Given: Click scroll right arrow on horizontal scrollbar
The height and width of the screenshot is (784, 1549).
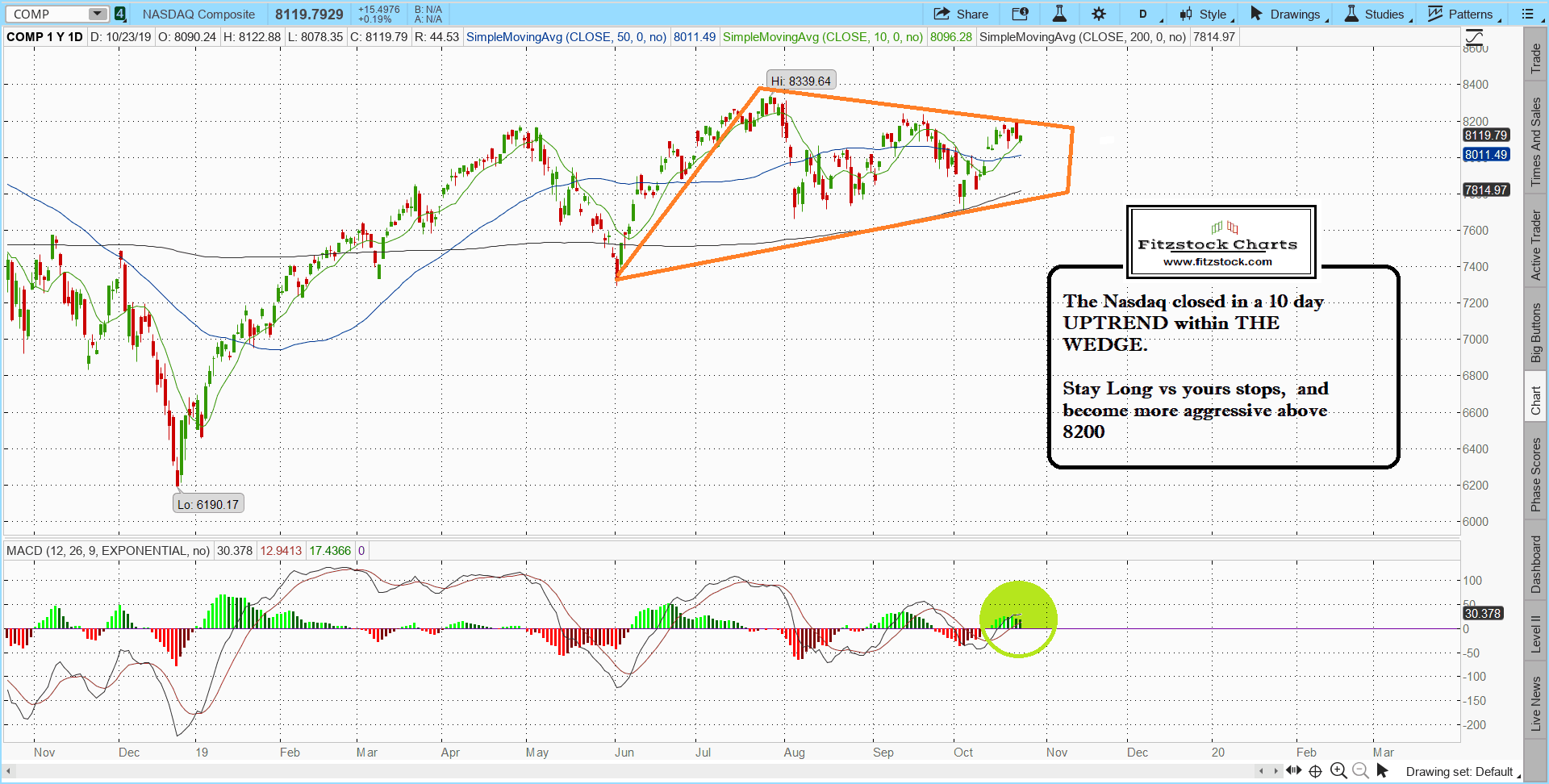Looking at the screenshot, I should point(1276,771).
